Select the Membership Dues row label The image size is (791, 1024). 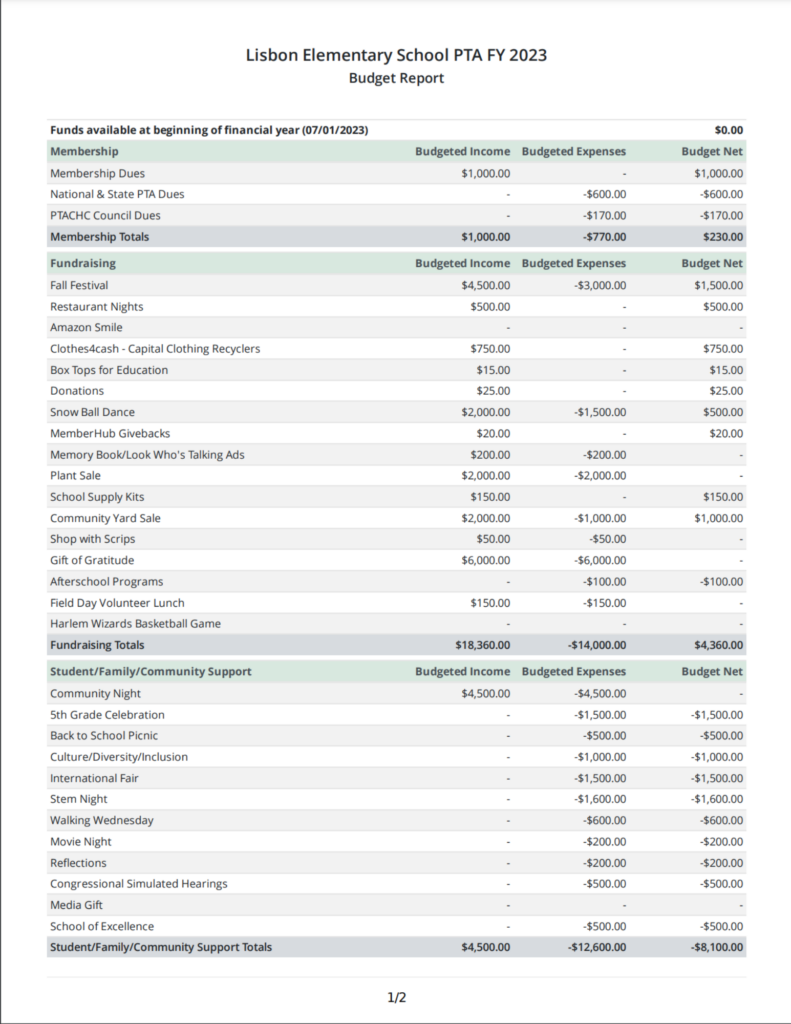[x=97, y=173]
